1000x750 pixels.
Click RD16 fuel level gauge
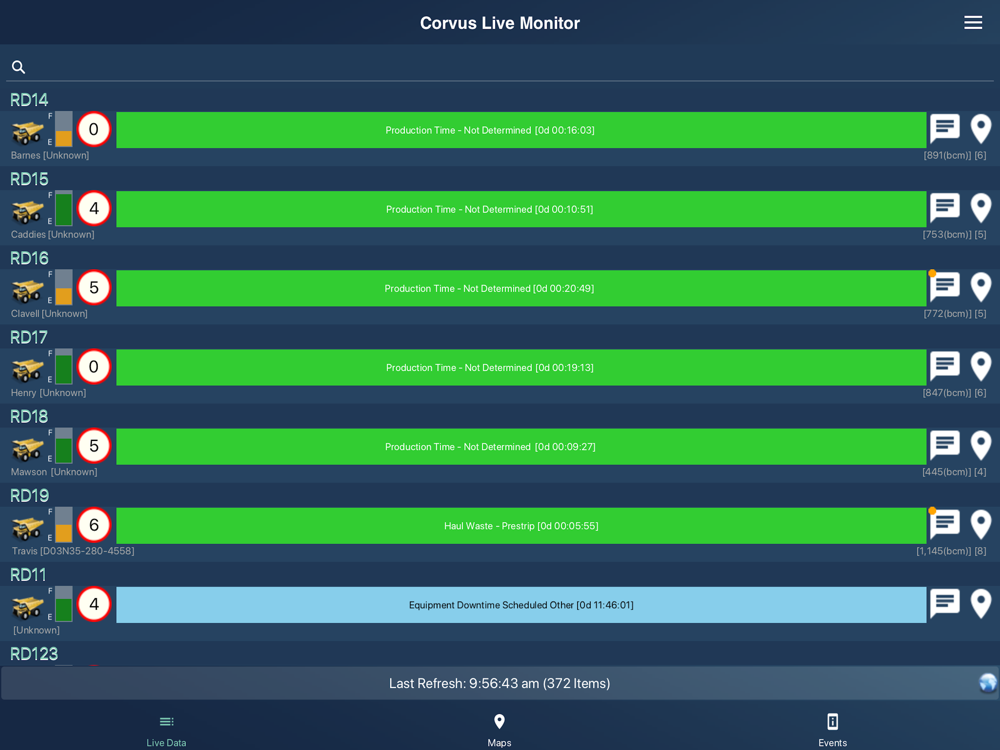click(x=64, y=288)
